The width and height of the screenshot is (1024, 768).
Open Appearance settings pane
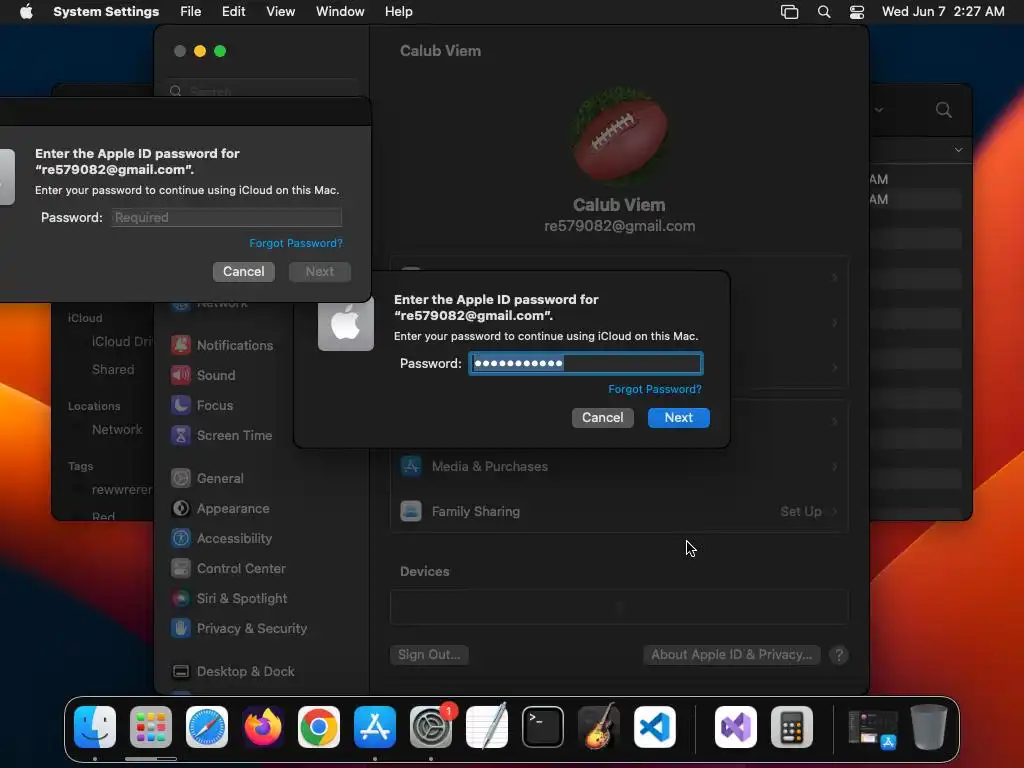(220, 508)
